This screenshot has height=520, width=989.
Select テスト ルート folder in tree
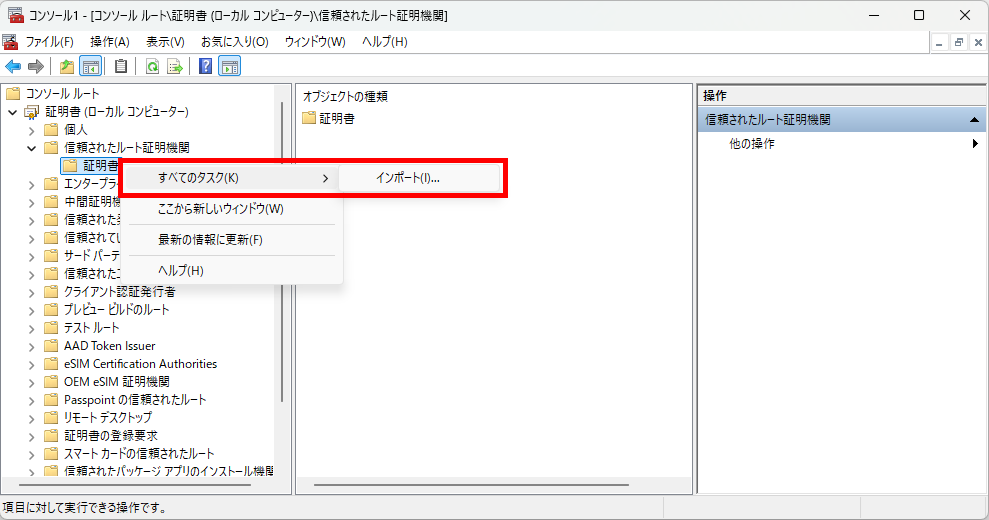(91, 328)
